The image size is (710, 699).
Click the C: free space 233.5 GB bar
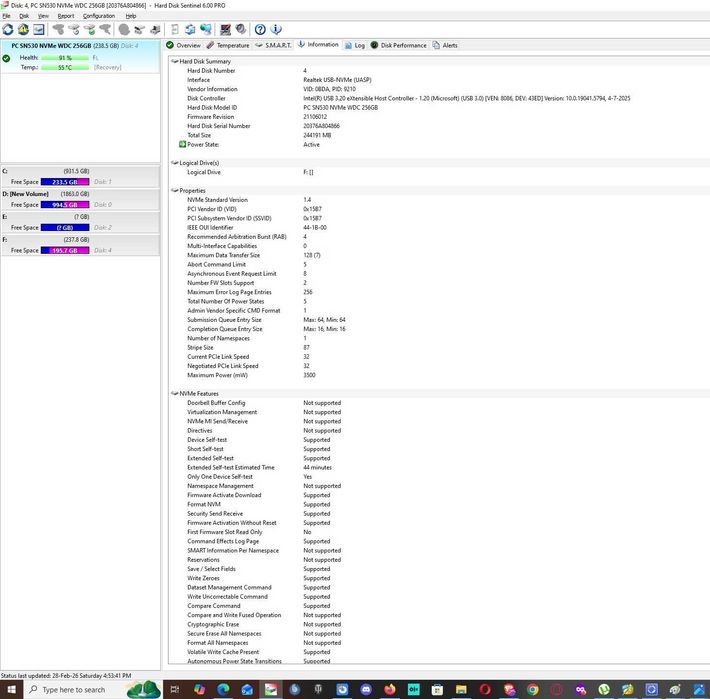click(x=65, y=182)
